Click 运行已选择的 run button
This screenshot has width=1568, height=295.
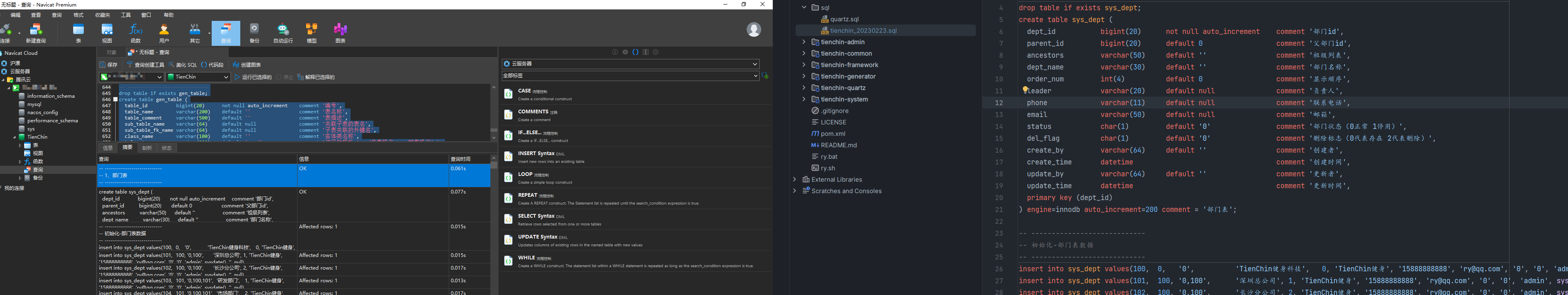[253, 77]
